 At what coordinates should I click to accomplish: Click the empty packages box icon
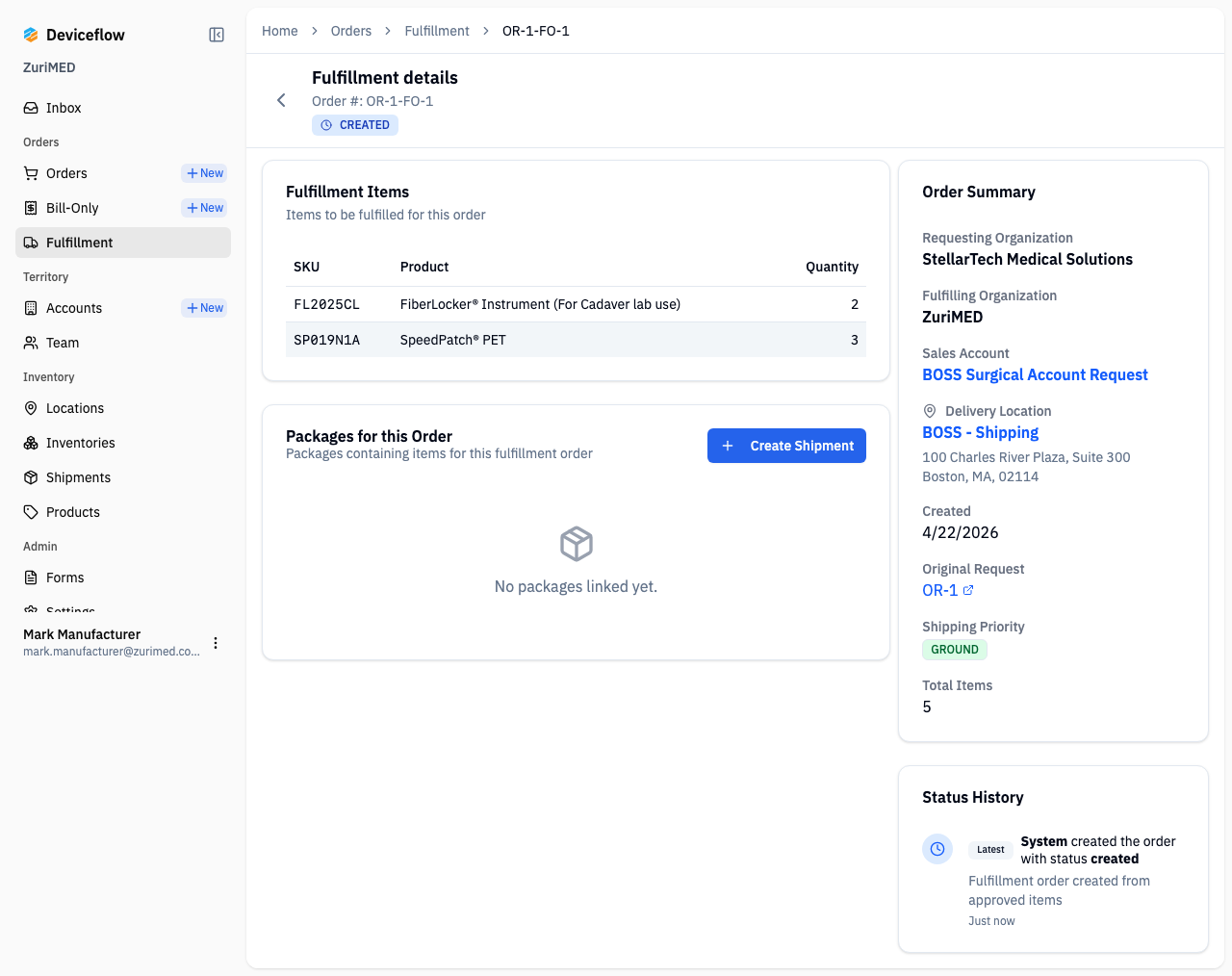[577, 544]
